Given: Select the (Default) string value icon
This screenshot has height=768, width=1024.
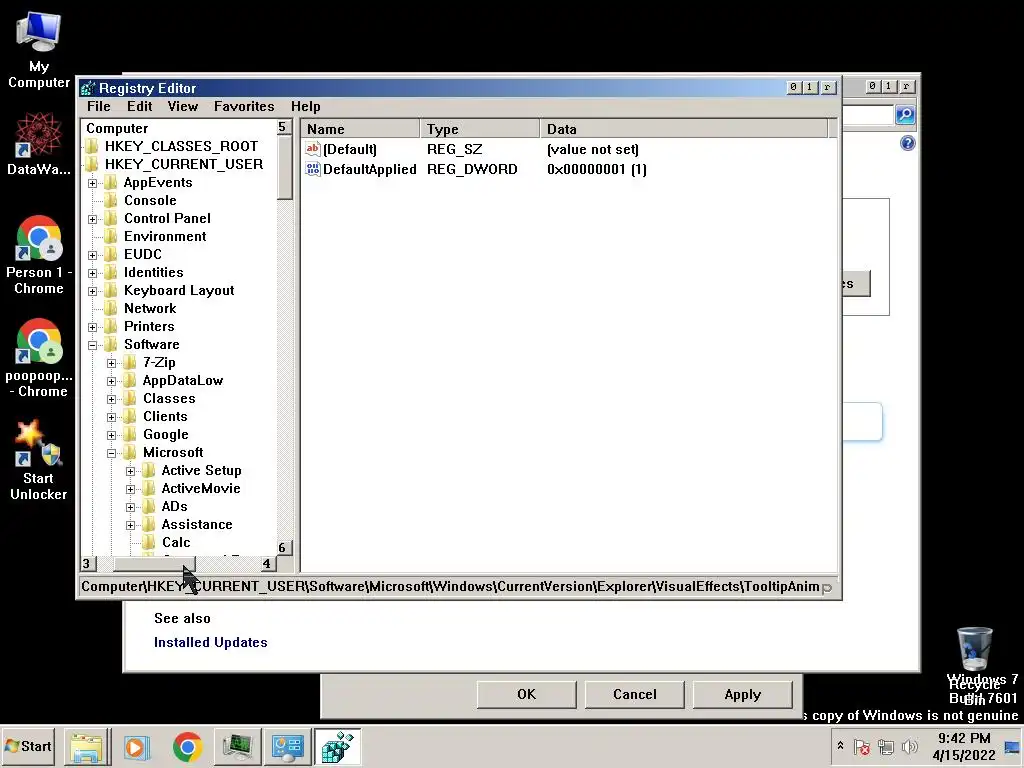Looking at the screenshot, I should pos(313,149).
